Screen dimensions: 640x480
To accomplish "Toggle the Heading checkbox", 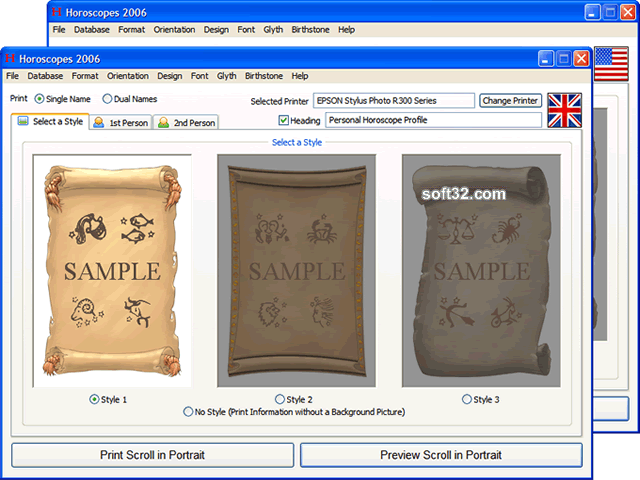I will tap(283, 120).
